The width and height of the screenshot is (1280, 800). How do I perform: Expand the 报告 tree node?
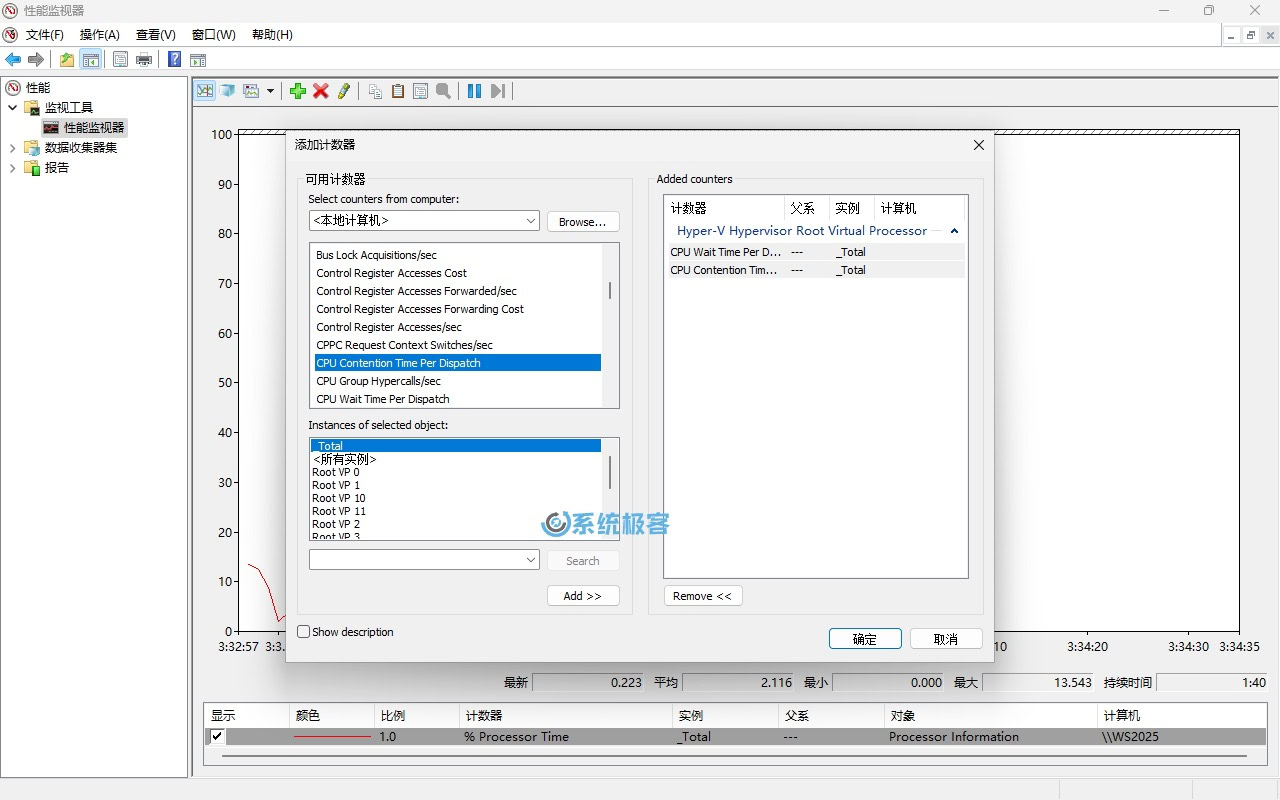13,167
